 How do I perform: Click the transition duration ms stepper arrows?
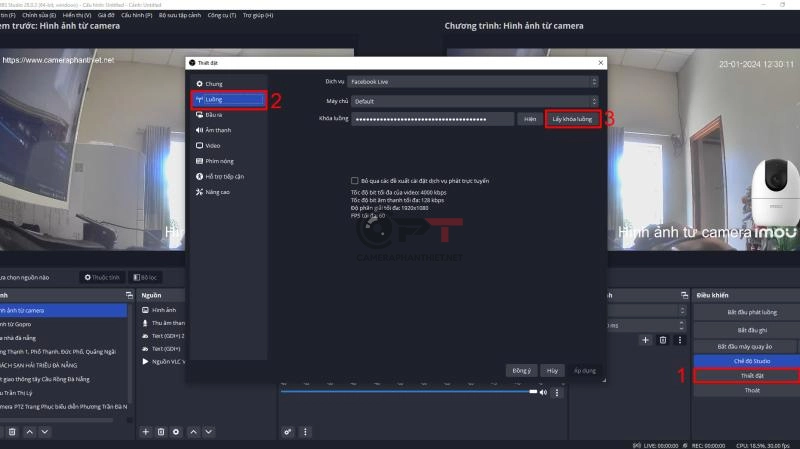682,325
